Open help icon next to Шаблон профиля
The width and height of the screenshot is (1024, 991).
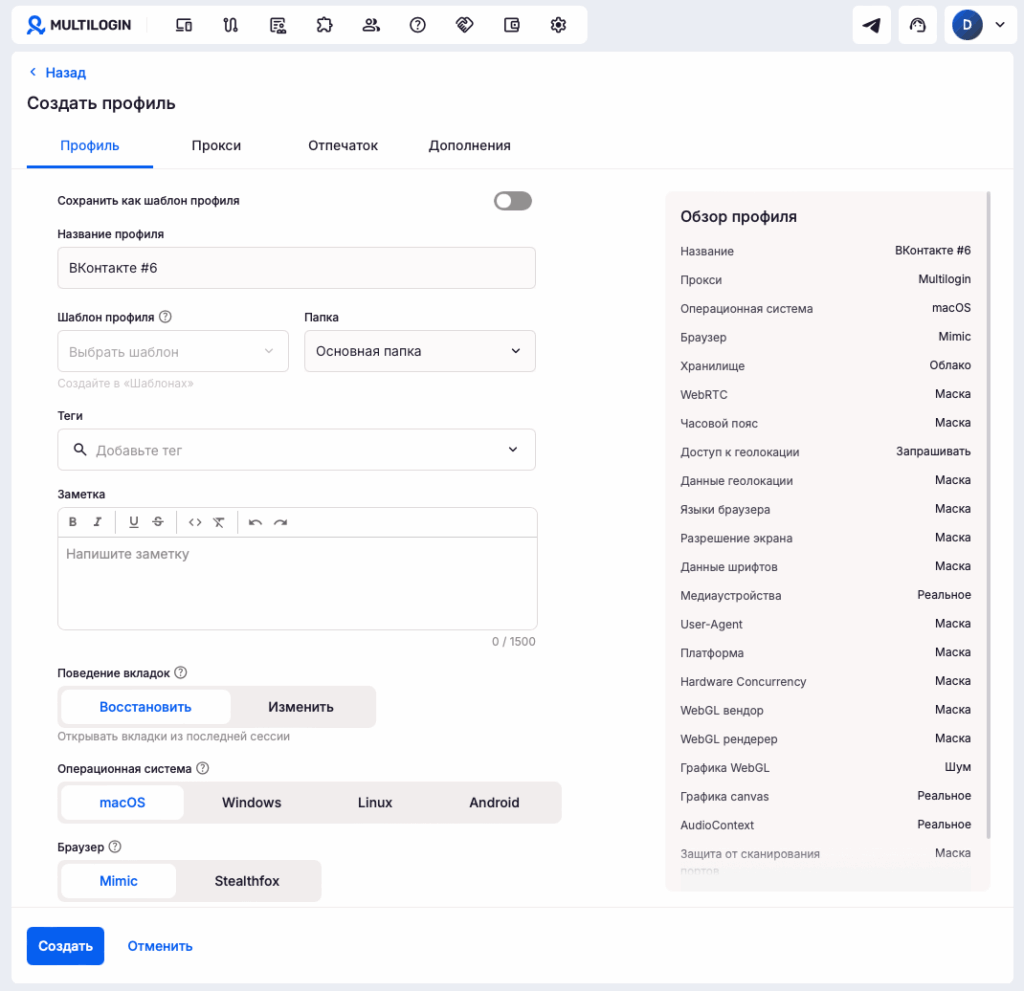pyautogui.click(x=166, y=317)
